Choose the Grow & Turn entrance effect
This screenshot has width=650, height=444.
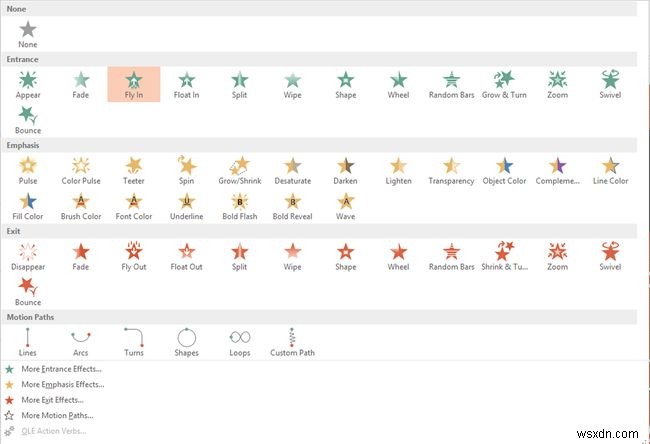[x=504, y=85]
